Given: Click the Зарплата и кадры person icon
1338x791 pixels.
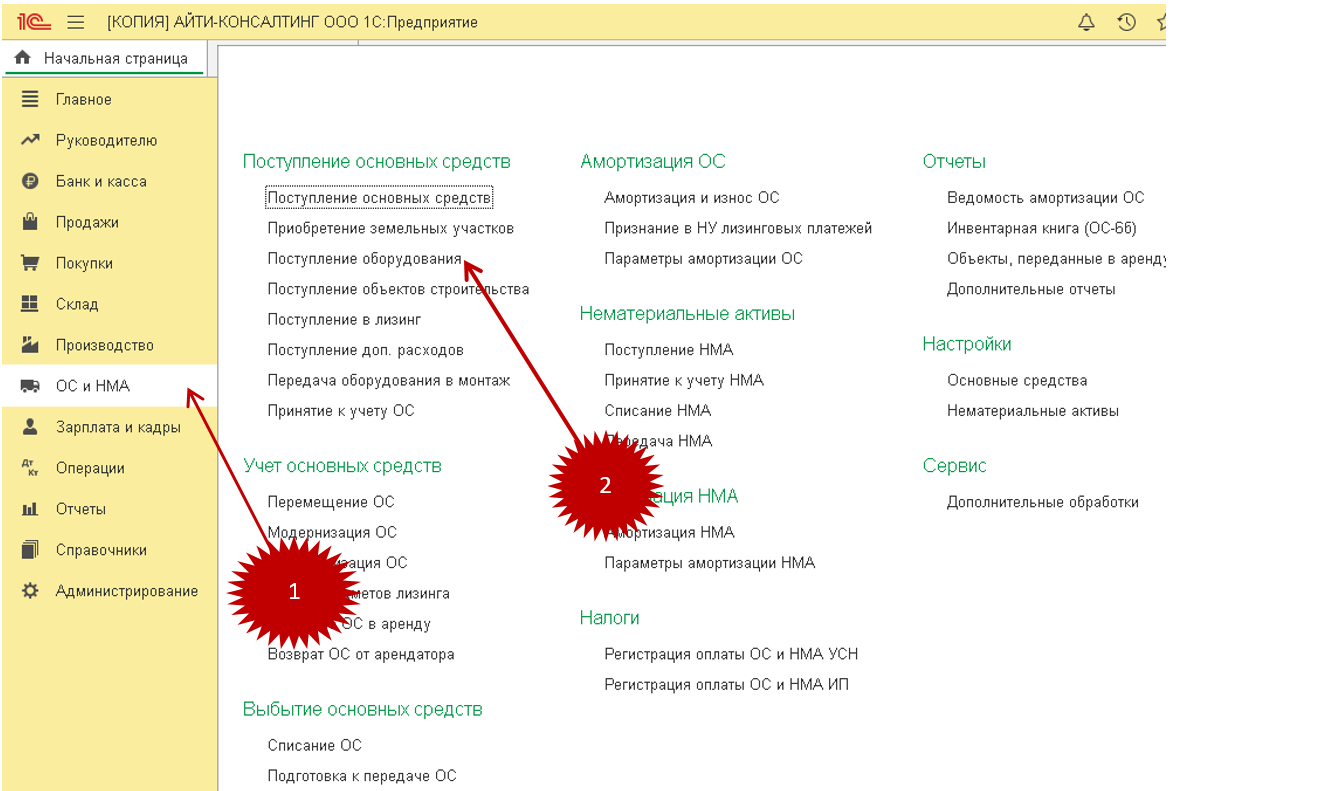Looking at the screenshot, I should click(x=30, y=427).
